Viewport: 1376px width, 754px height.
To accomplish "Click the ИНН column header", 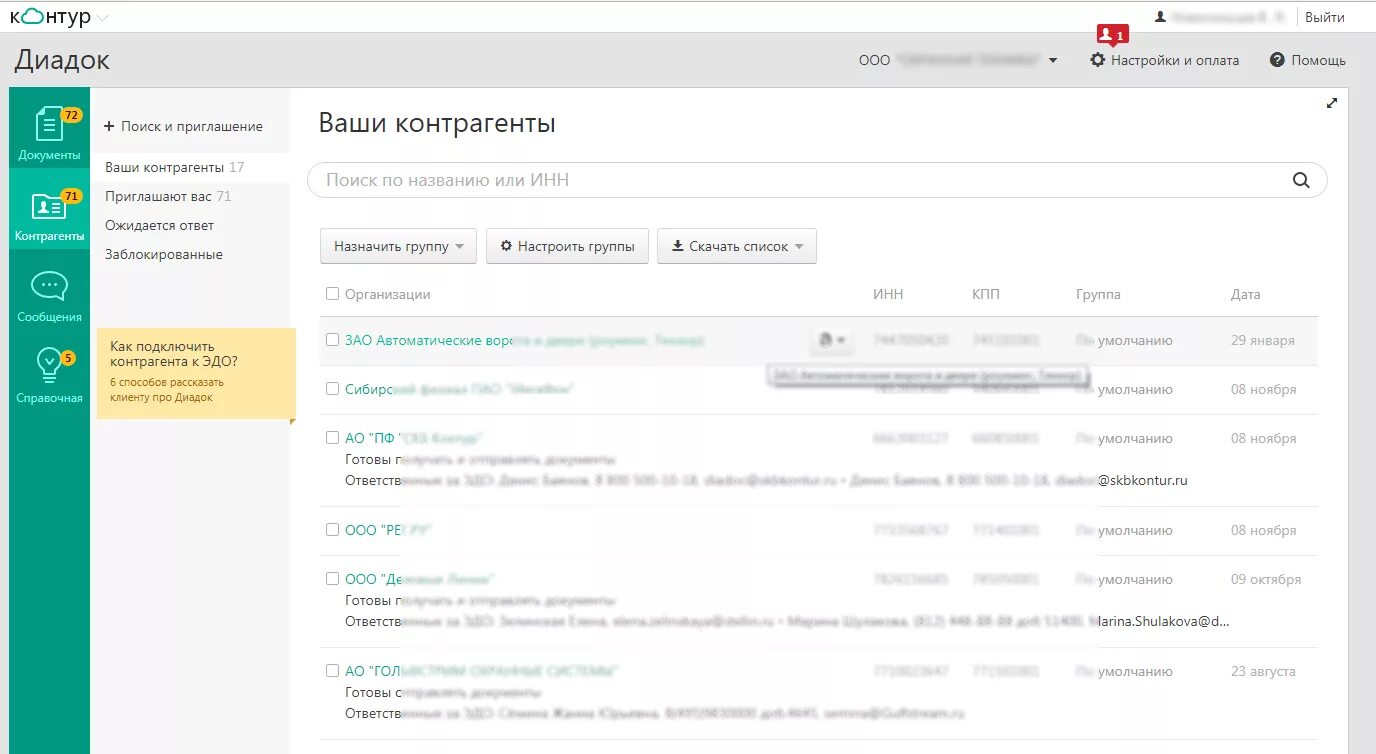I will point(888,294).
